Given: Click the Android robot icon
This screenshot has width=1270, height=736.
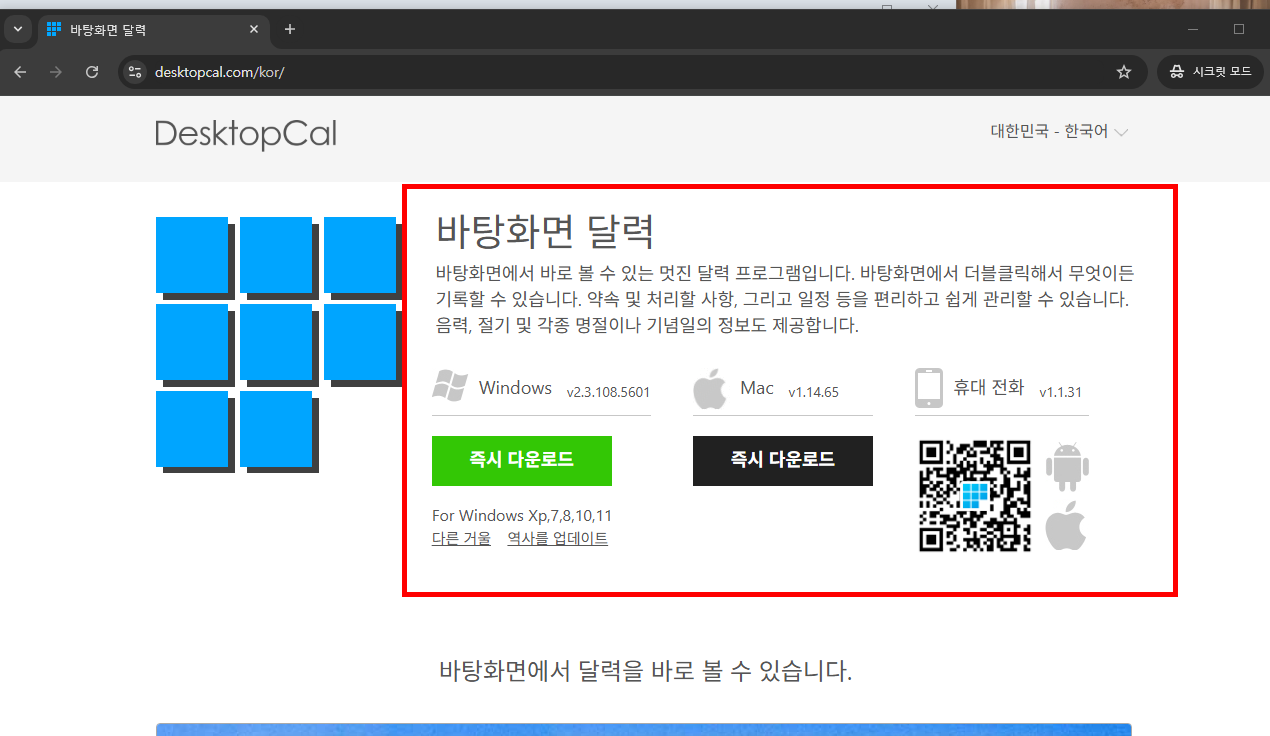Looking at the screenshot, I should [x=1067, y=467].
